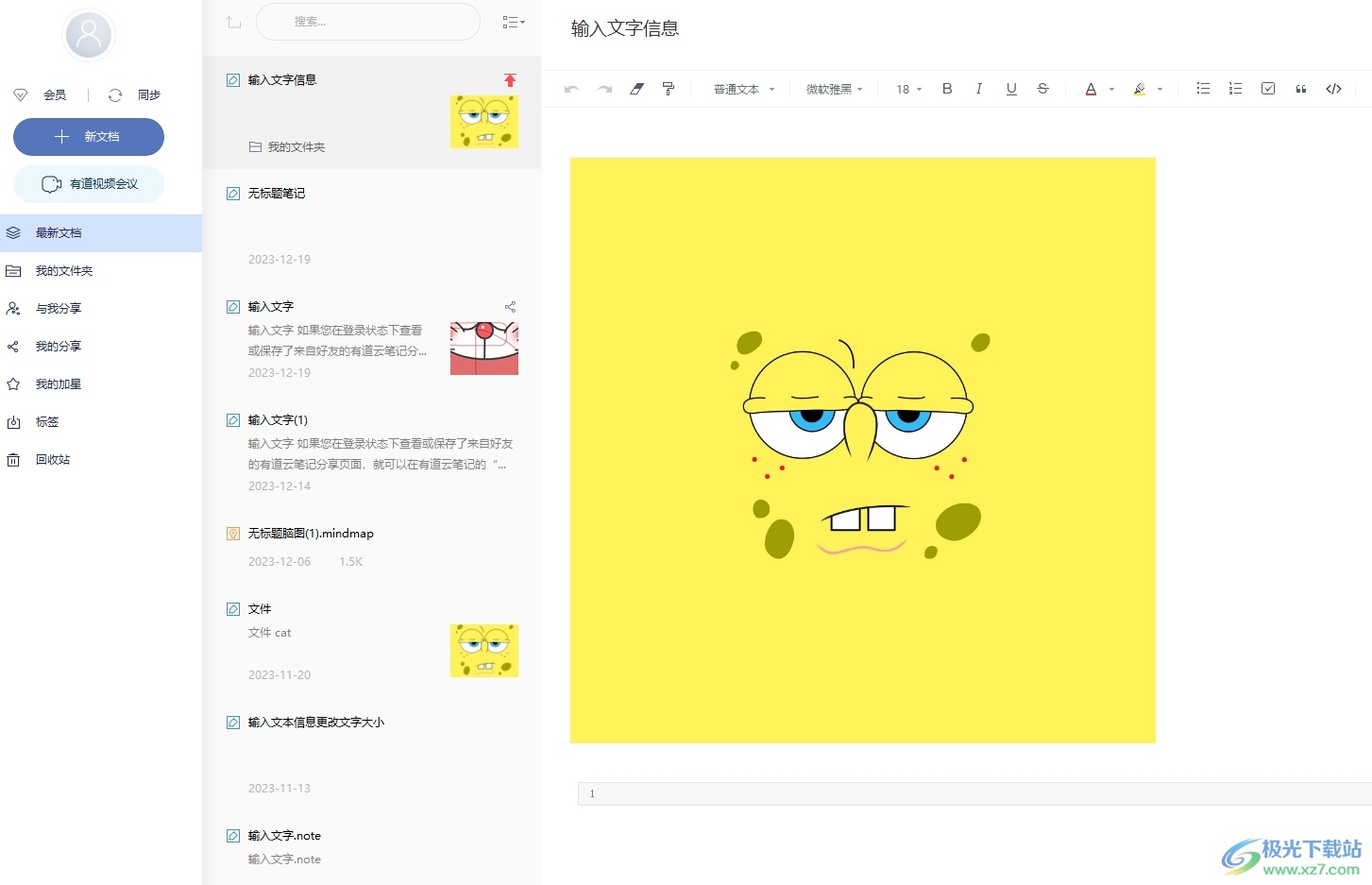Open the 输入文本信息更改文字大小 note

(372, 755)
